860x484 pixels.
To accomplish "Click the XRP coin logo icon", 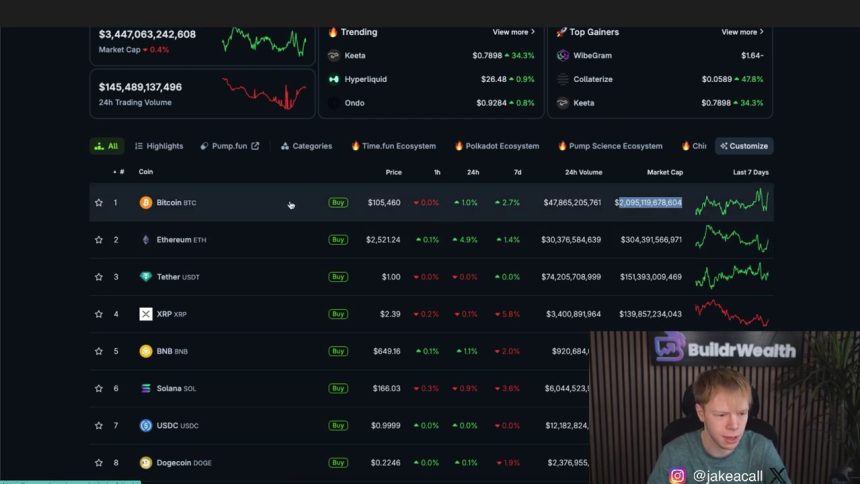I will [146, 314].
